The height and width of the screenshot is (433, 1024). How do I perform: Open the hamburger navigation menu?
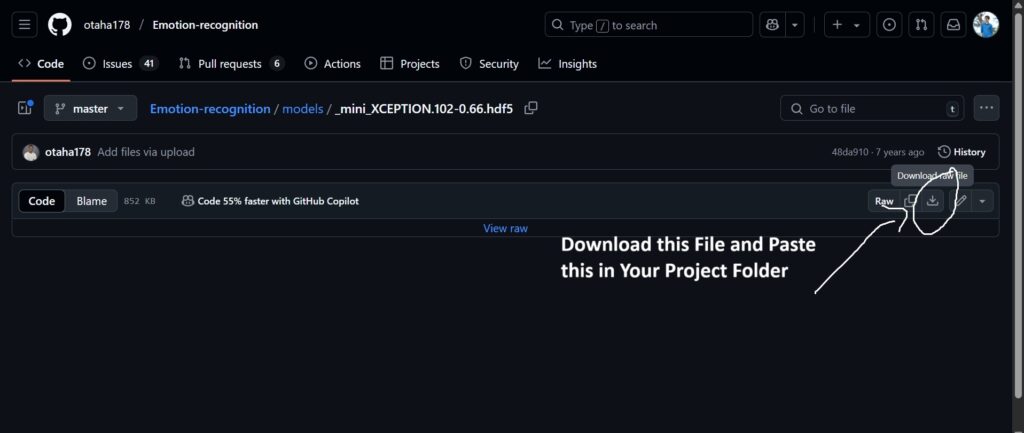point(25,25)
